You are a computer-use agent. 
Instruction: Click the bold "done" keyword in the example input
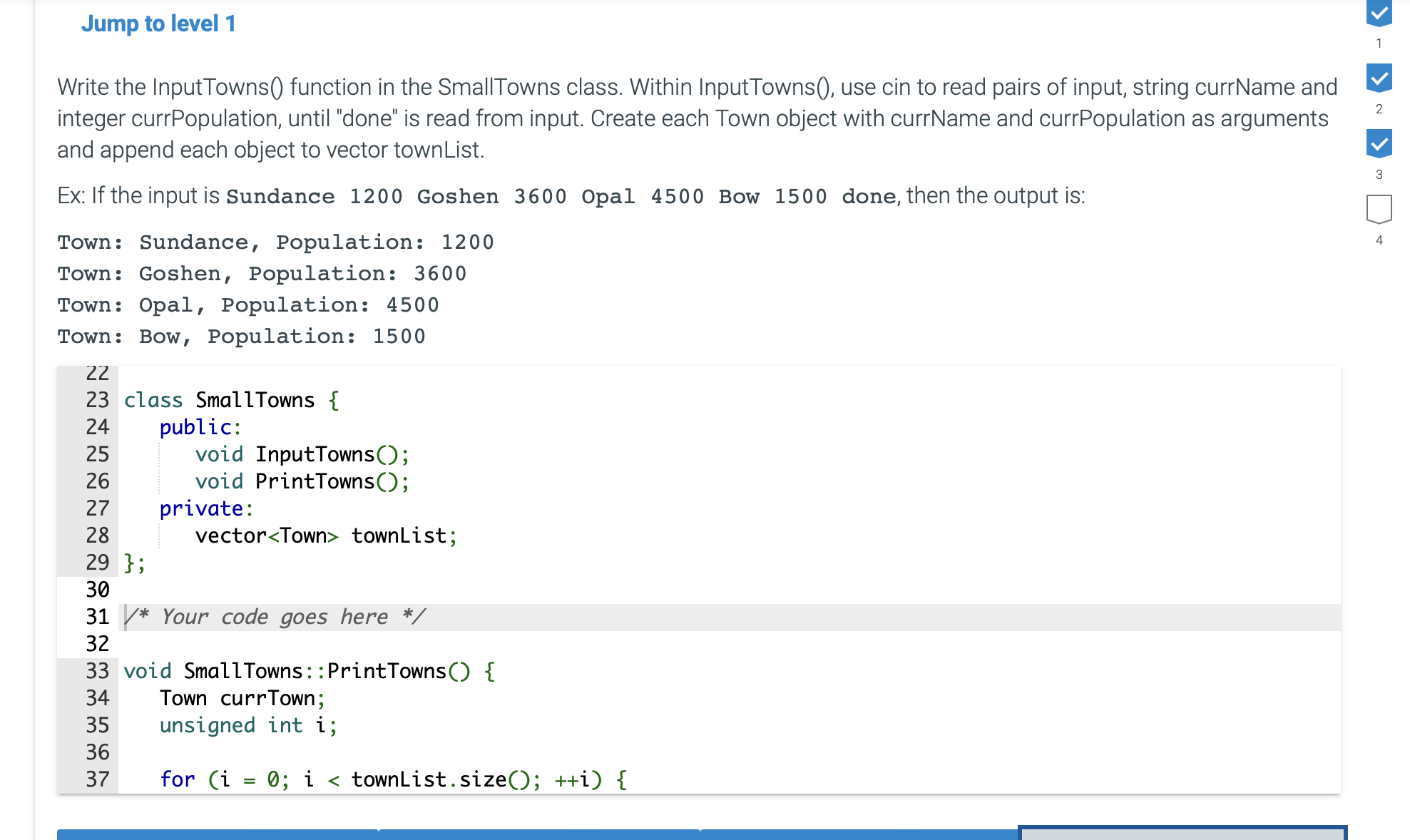point(867,196)
